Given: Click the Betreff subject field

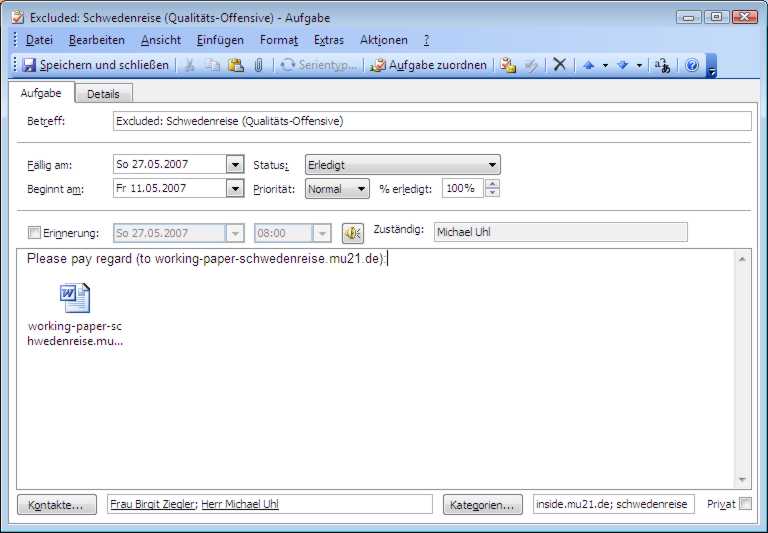Looking at the screenshot, I should pos(432,121).
